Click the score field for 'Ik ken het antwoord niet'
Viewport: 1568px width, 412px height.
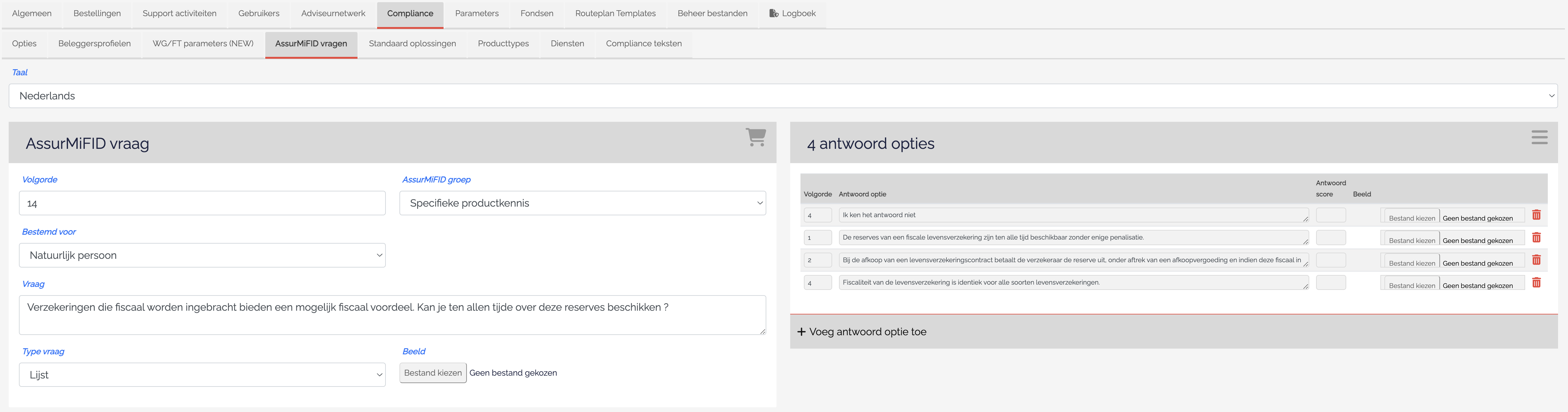[x=1331, y=215]
